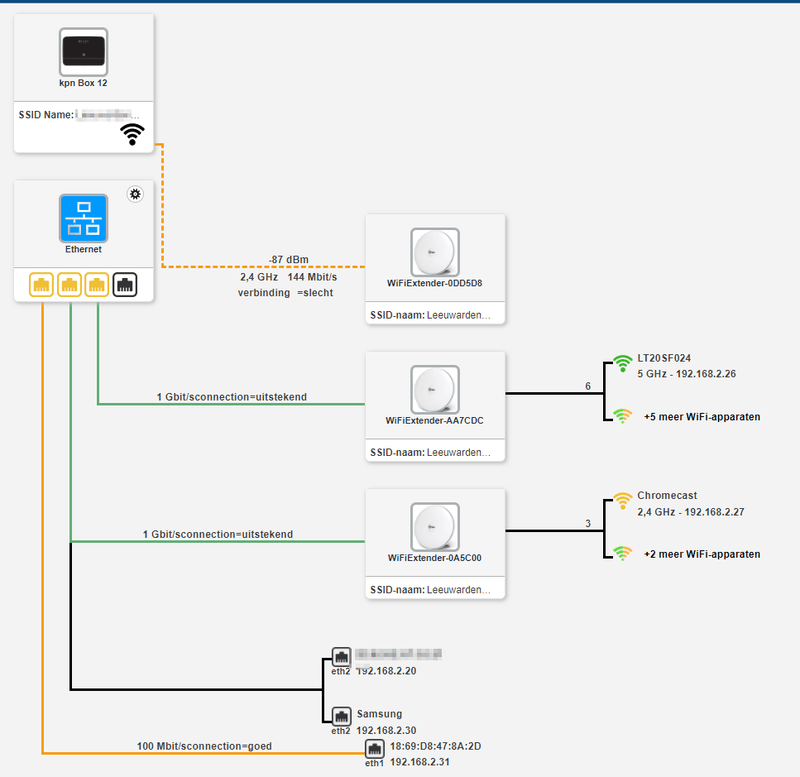This screenshot has height=777, width=800.
Task: Expand the +5 meer WiFi-apparaten list
Action: [702, 417]
